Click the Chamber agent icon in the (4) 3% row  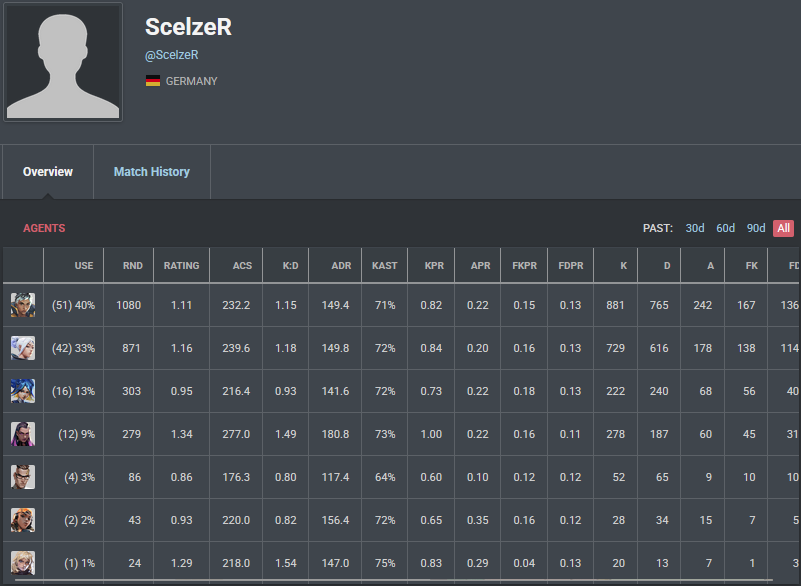tap(23, 477)
